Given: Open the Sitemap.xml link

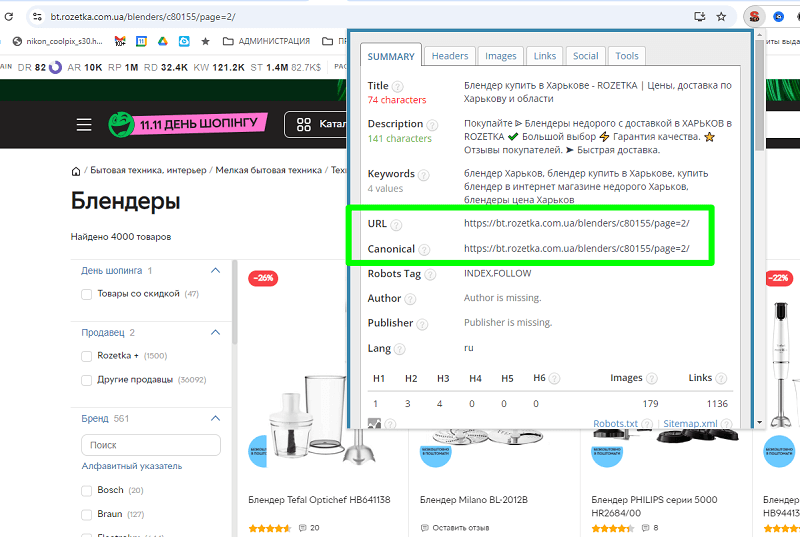Looking at the screenshot, I should 690,423.
